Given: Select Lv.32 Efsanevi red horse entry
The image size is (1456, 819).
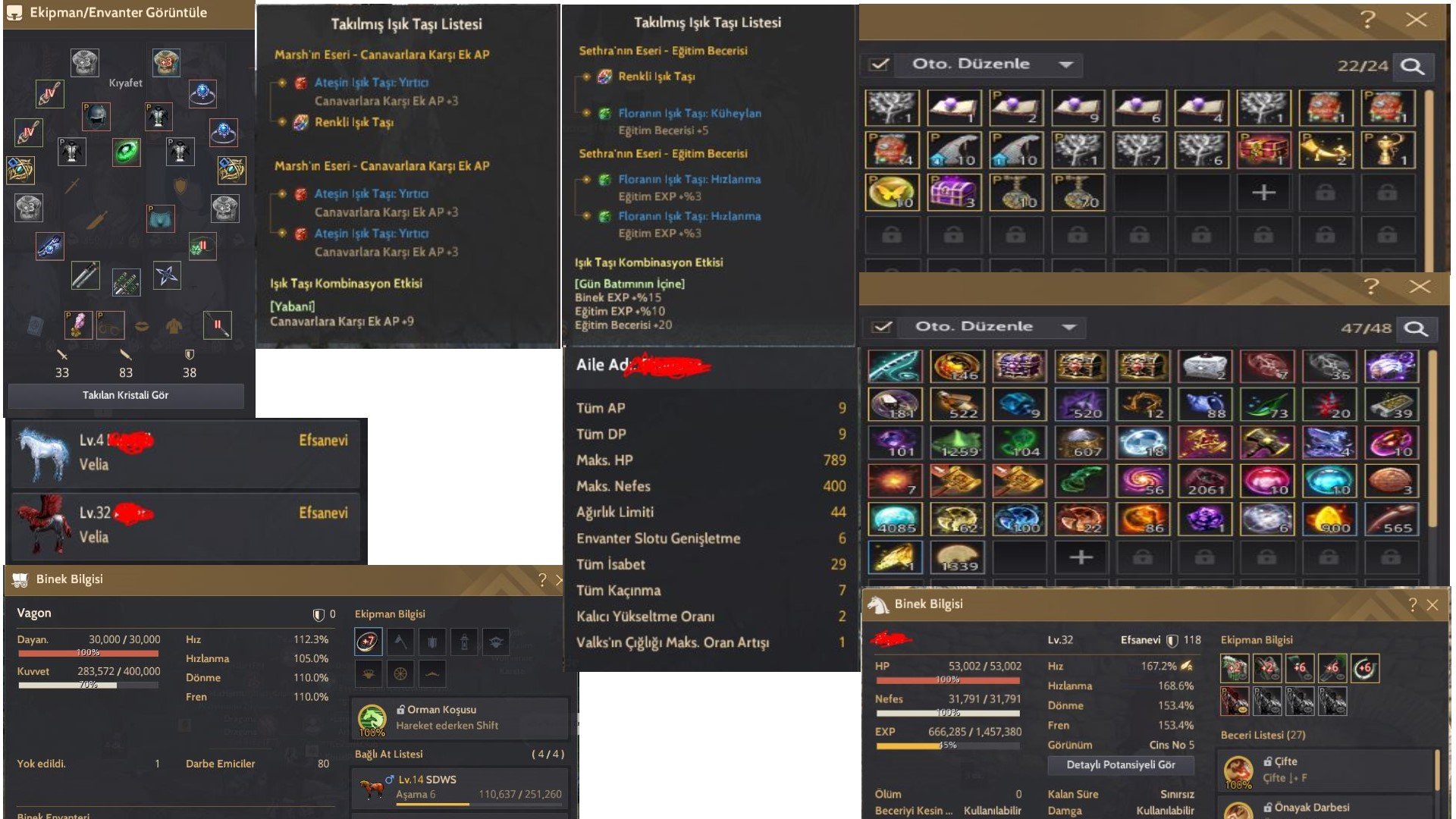Looking at the screenshot, I should pos(187,525).
